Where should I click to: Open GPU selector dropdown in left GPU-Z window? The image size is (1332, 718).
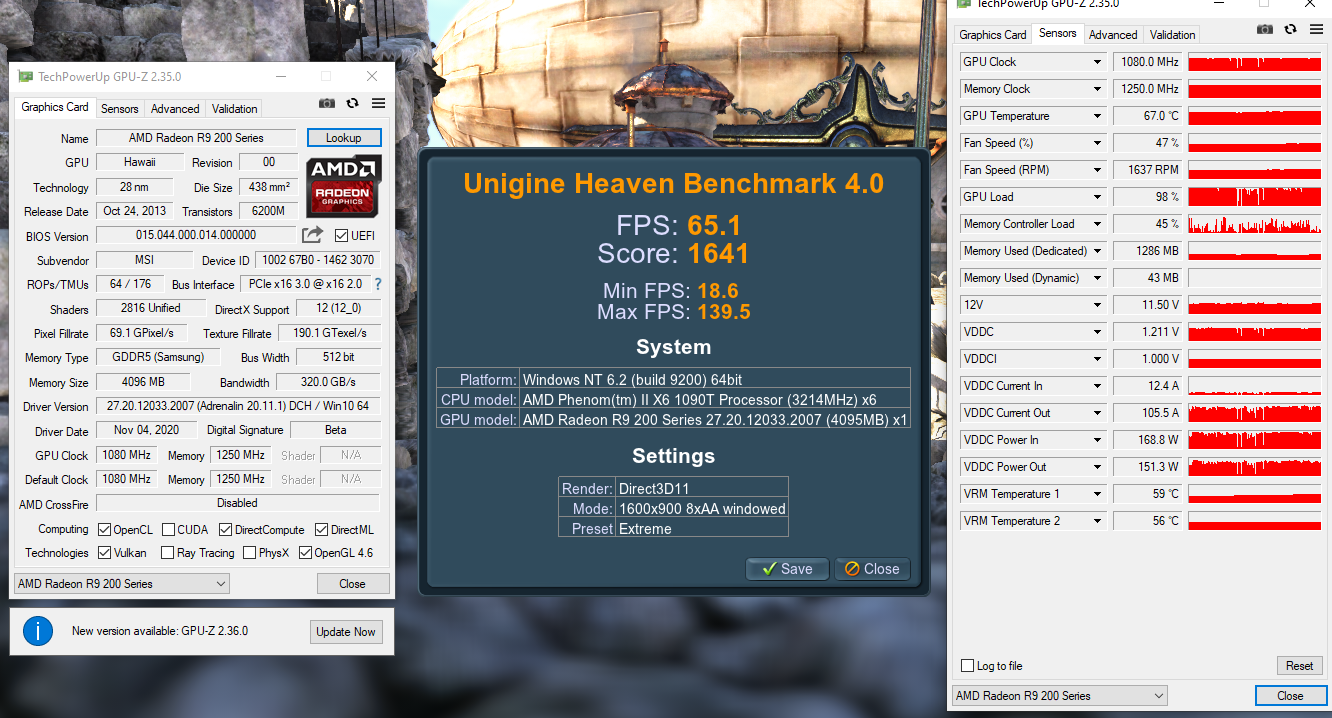(122, 583)
